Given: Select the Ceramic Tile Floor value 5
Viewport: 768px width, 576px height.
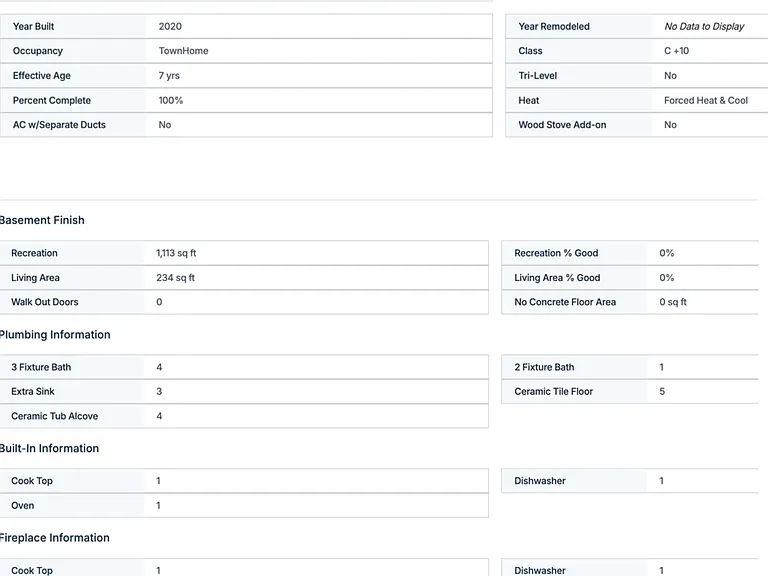Looking at the screenshot, I should click(662, 392).
